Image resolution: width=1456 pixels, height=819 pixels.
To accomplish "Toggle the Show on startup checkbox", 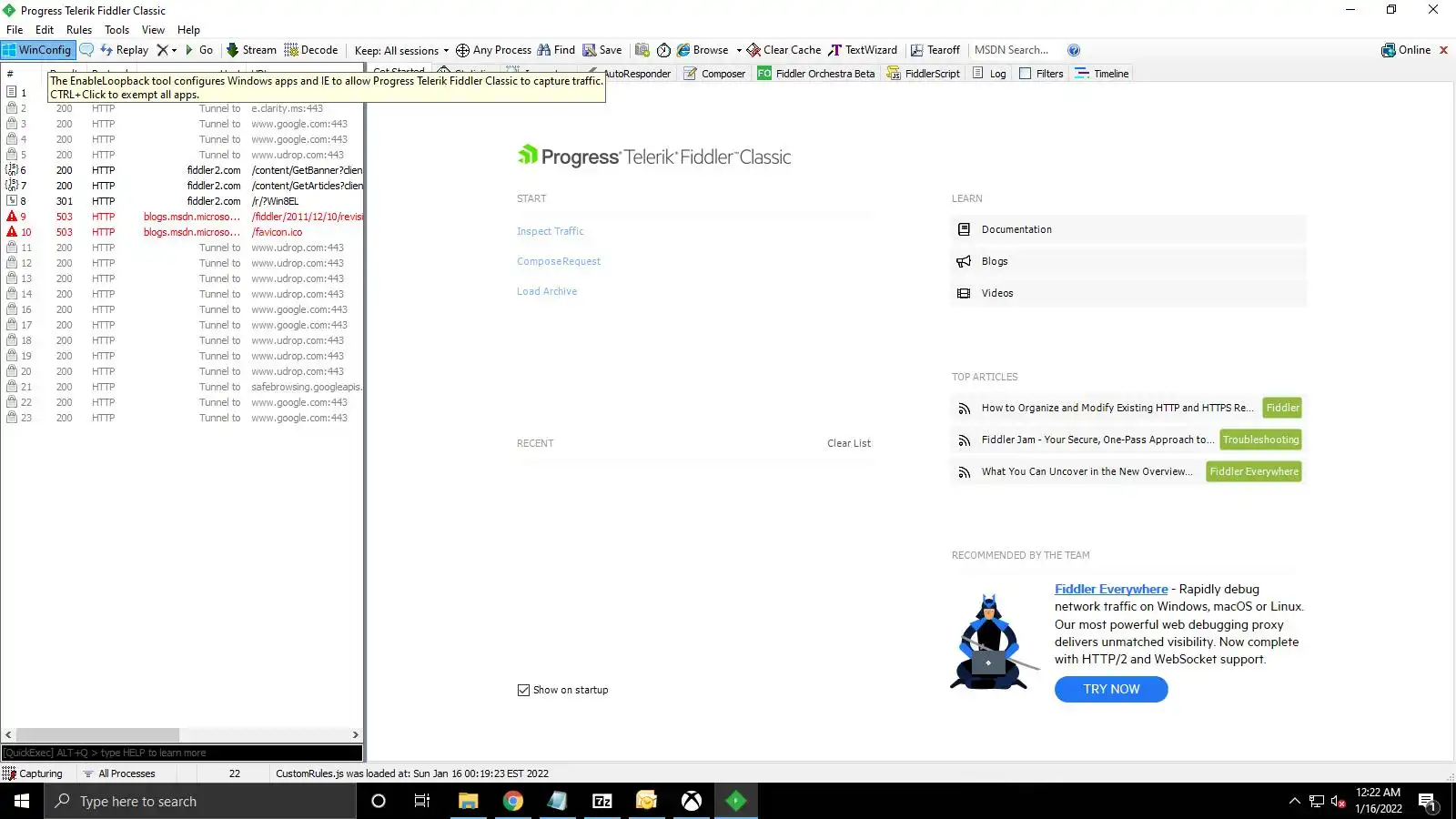I will [x=523, y=690].
